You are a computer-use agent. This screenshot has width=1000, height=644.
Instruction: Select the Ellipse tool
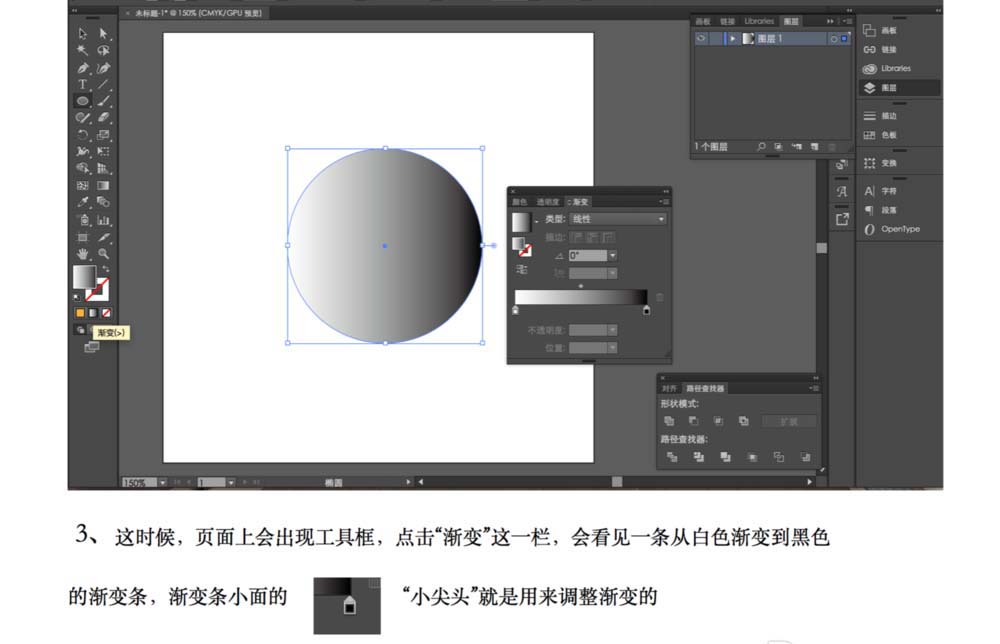coord(83,101)
